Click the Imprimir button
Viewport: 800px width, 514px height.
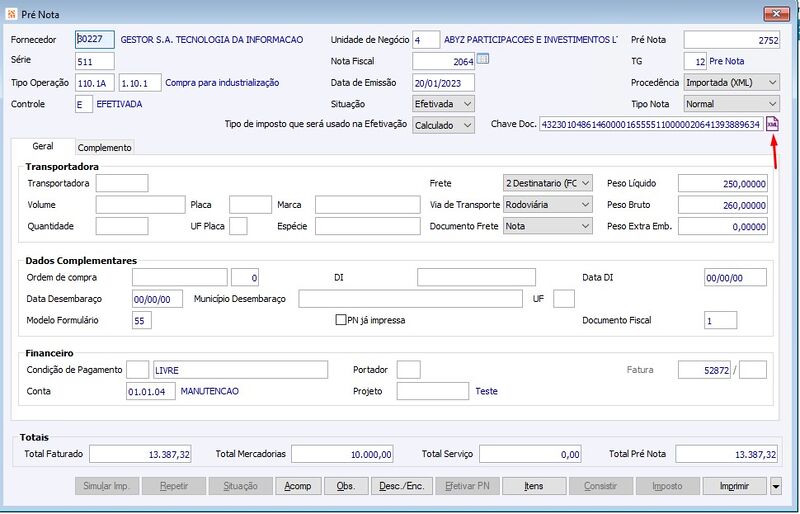tap(734, 486)
